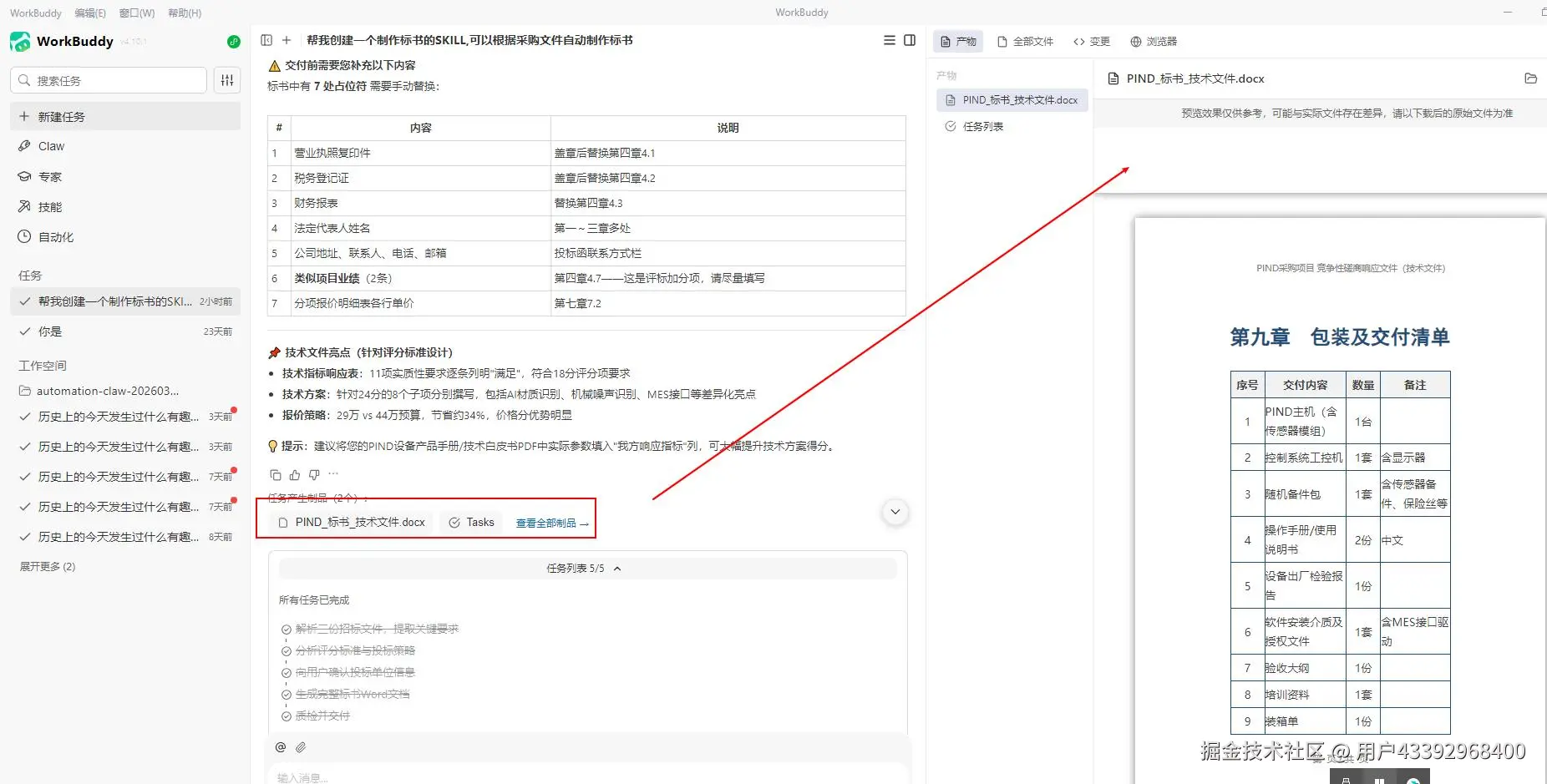Viewport: 1547px width, 784px height.
Task: Open file folder icon in preview header
Action: [x=1530, y=78]
